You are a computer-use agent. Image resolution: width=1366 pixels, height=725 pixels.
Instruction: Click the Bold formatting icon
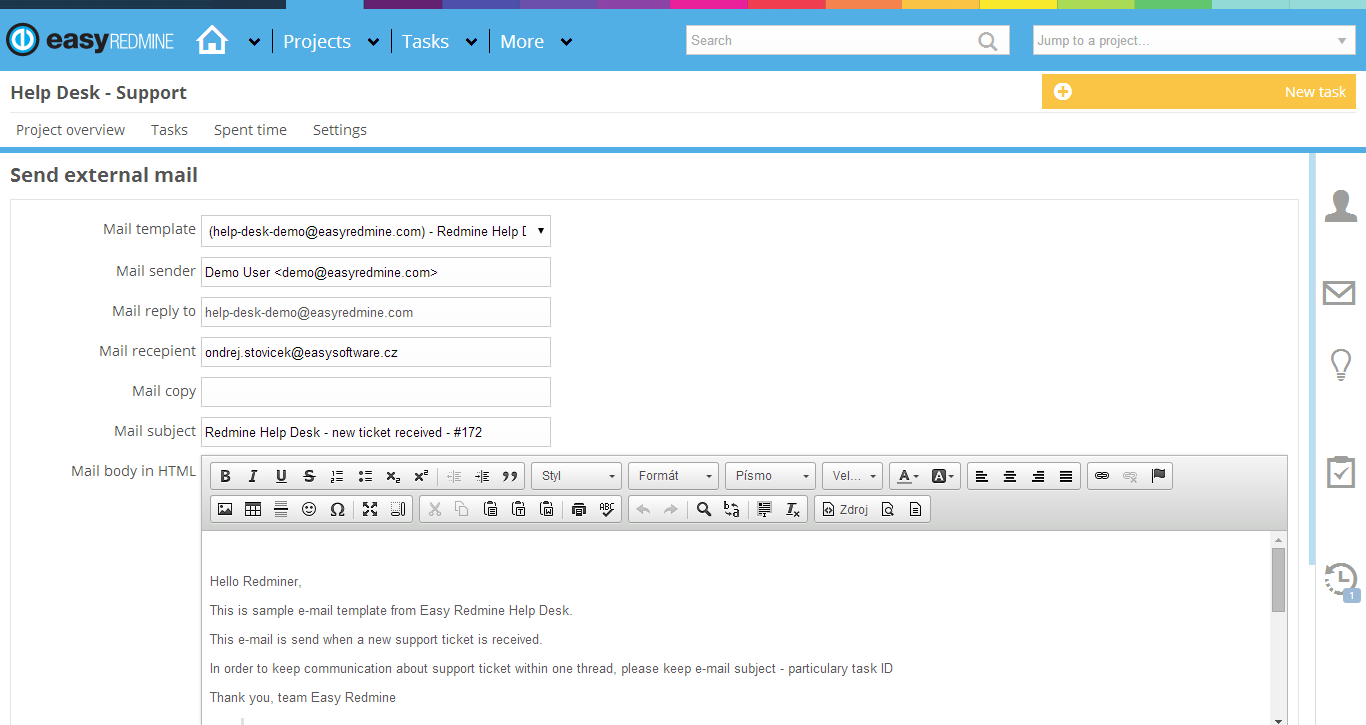tap(225, 476)
